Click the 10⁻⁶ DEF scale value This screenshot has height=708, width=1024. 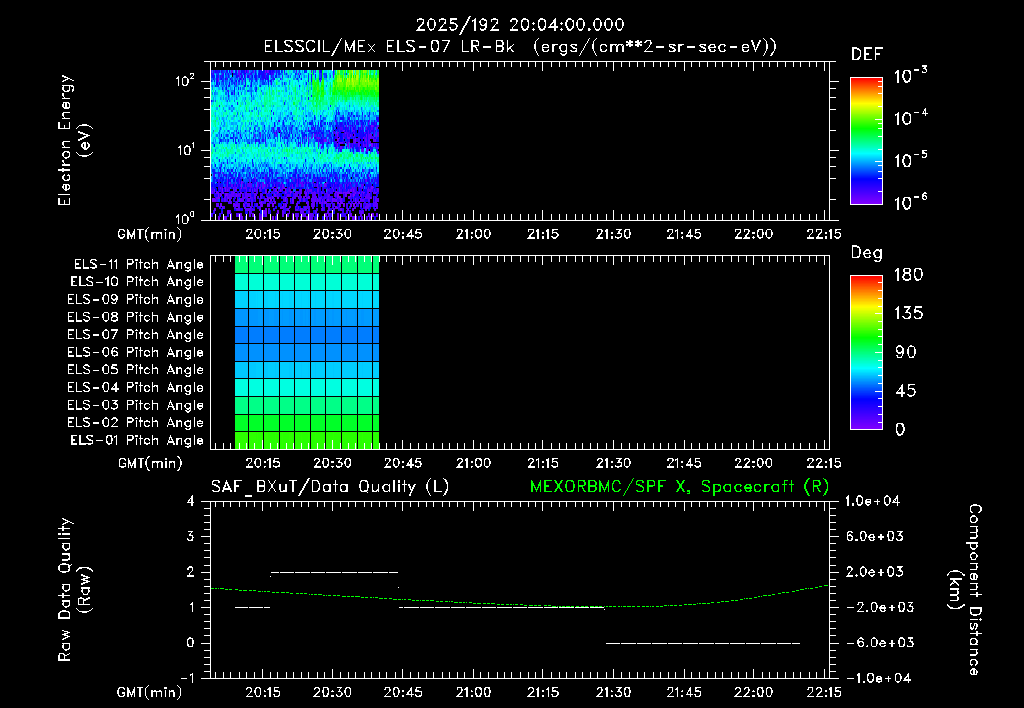point(910,202)
